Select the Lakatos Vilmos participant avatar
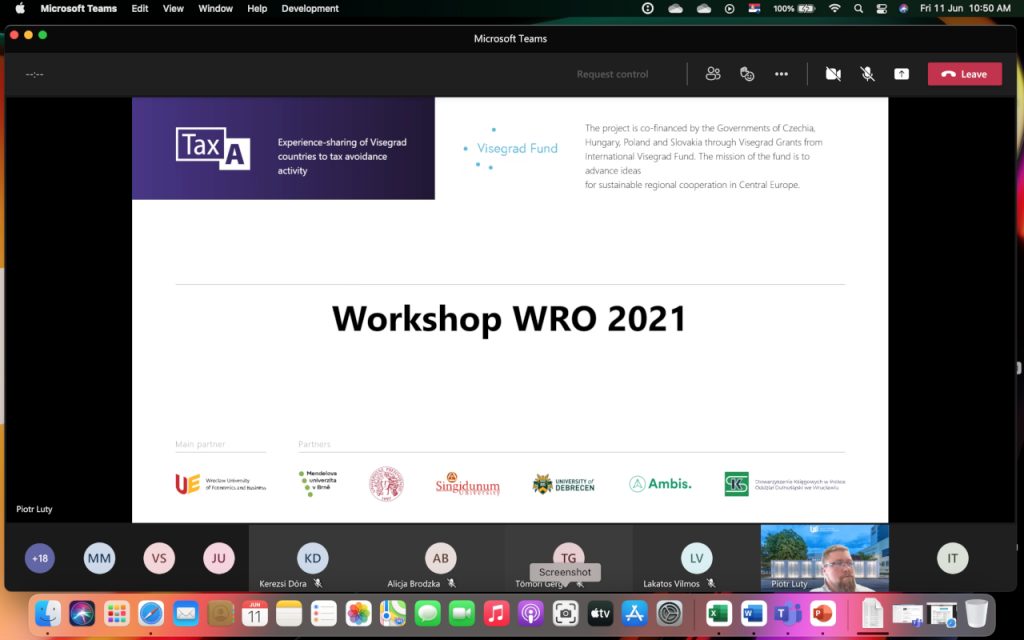Image resolution: width=1024 pixels, height=640 pixels. 696,558
